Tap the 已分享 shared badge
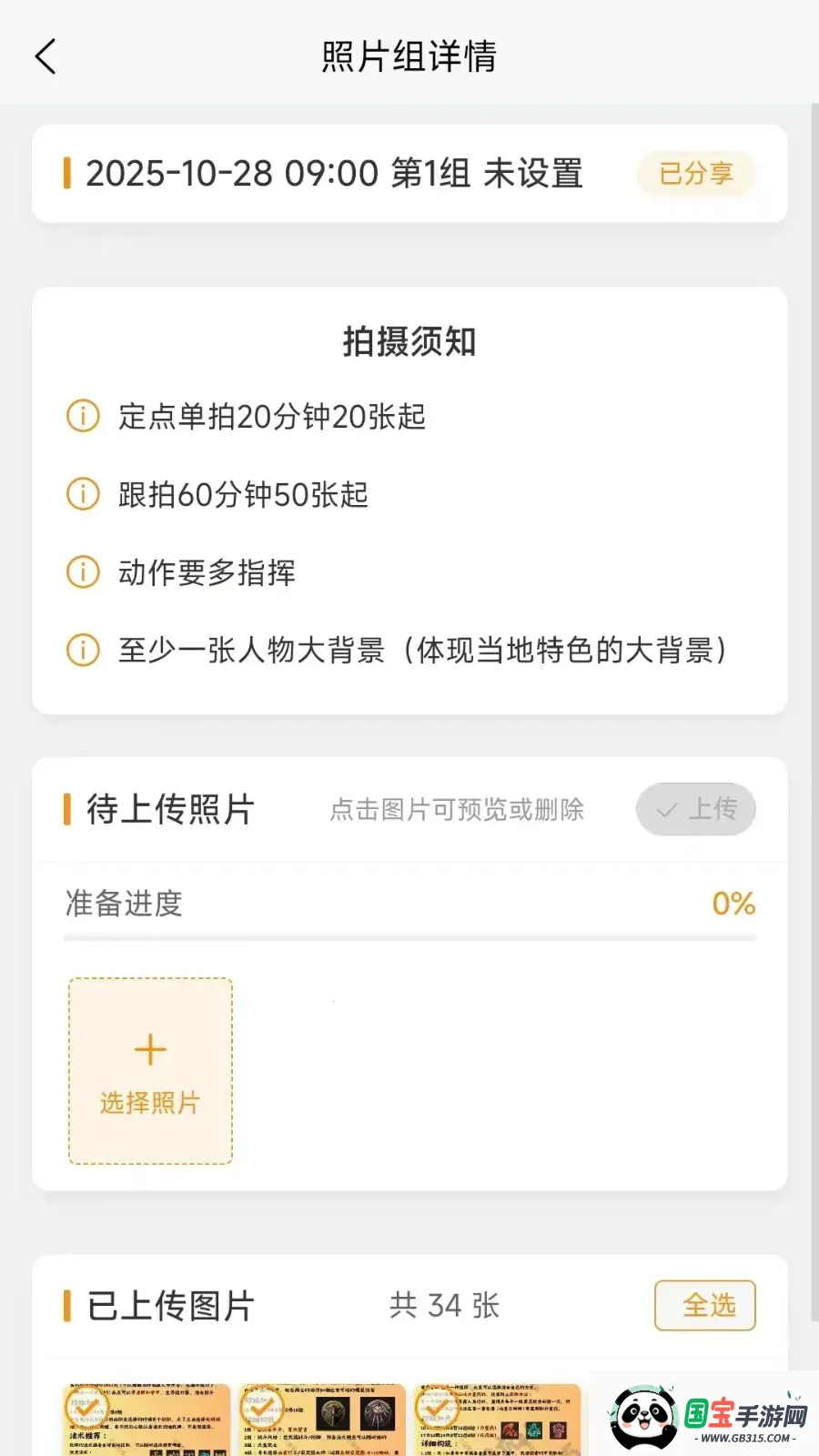Screen dimensions: 819x1456 click(696, 173)
